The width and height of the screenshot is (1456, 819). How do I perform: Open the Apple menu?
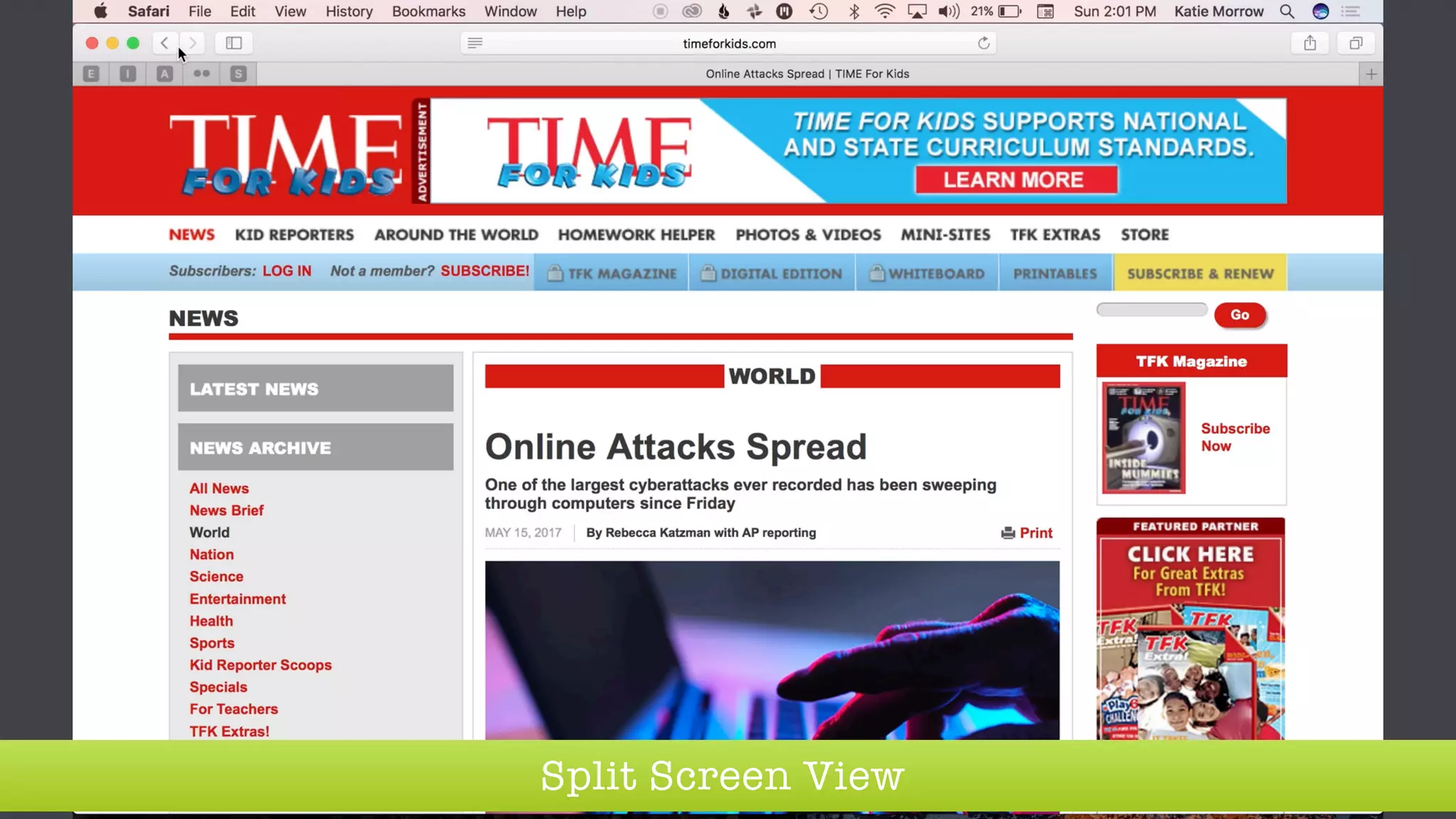[x=101, y=11]
